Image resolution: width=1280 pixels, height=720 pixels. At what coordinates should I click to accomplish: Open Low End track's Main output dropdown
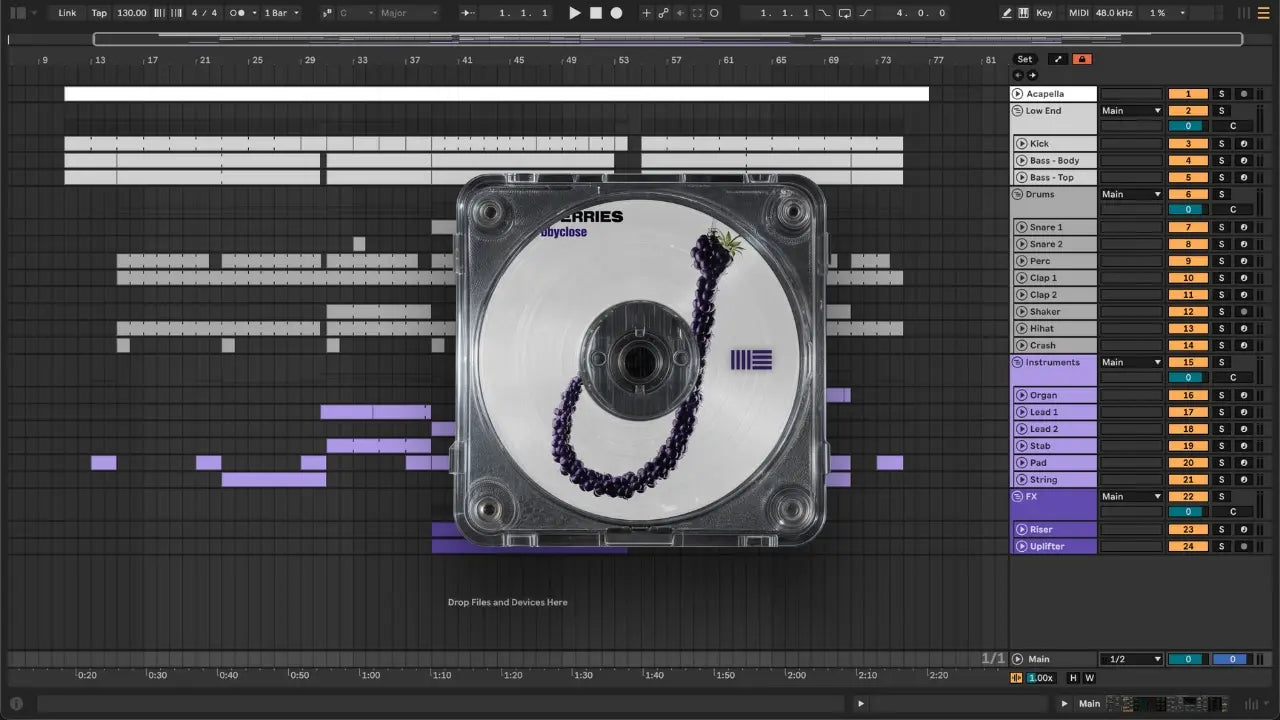coord(1131,111)
